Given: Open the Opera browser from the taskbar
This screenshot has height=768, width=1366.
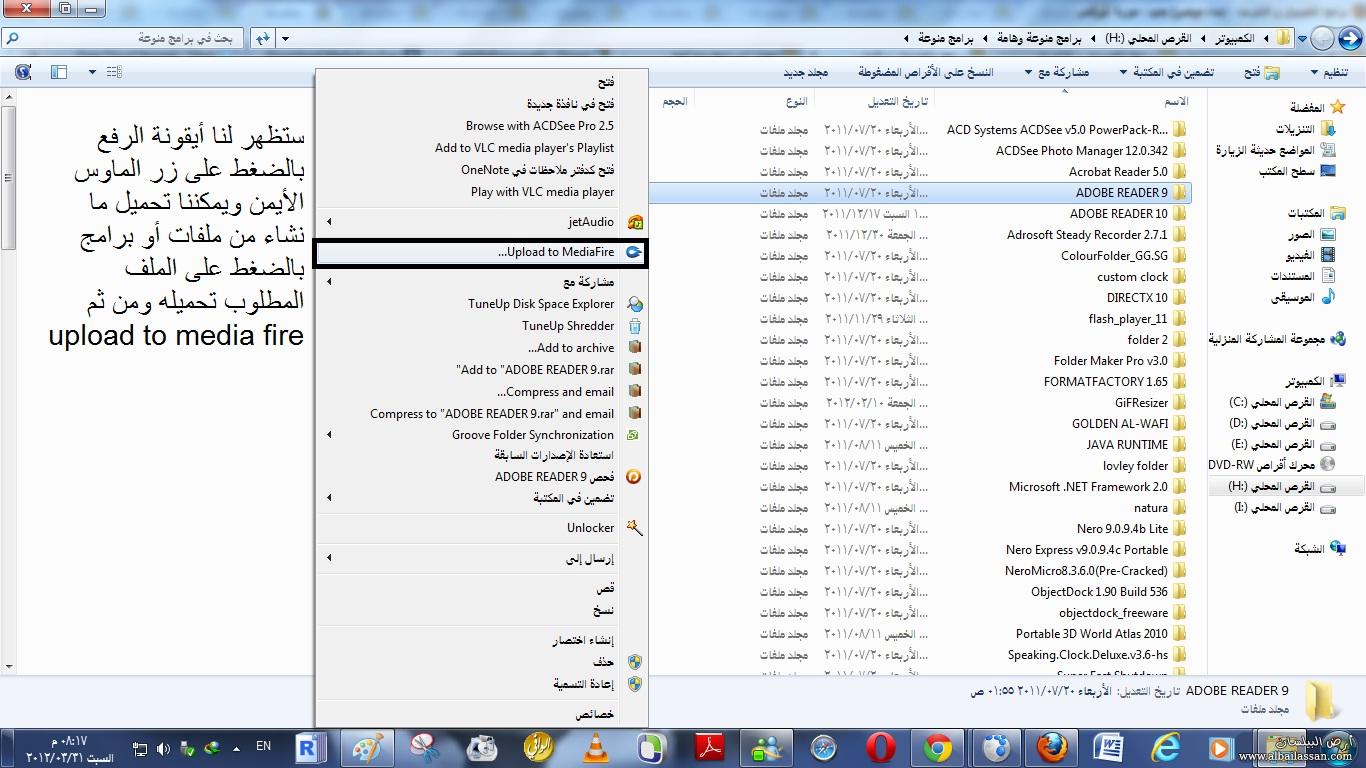Looking at the screenshot, I should pos(881,747).
